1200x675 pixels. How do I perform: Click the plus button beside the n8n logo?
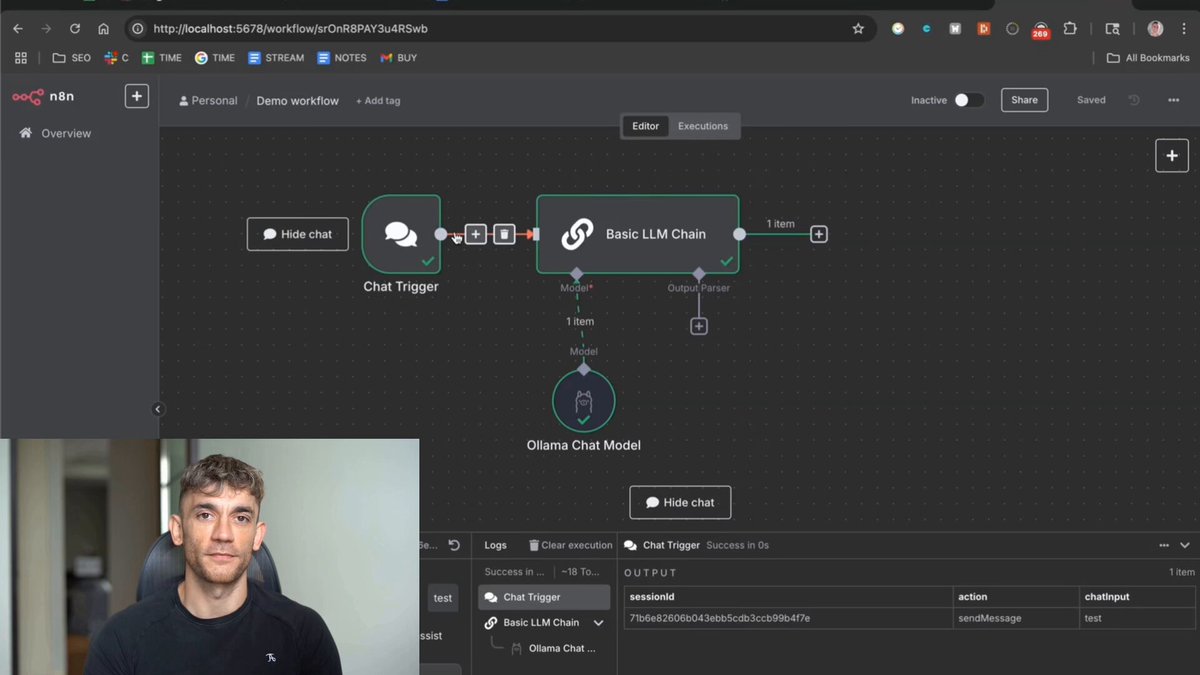[137, 96]
